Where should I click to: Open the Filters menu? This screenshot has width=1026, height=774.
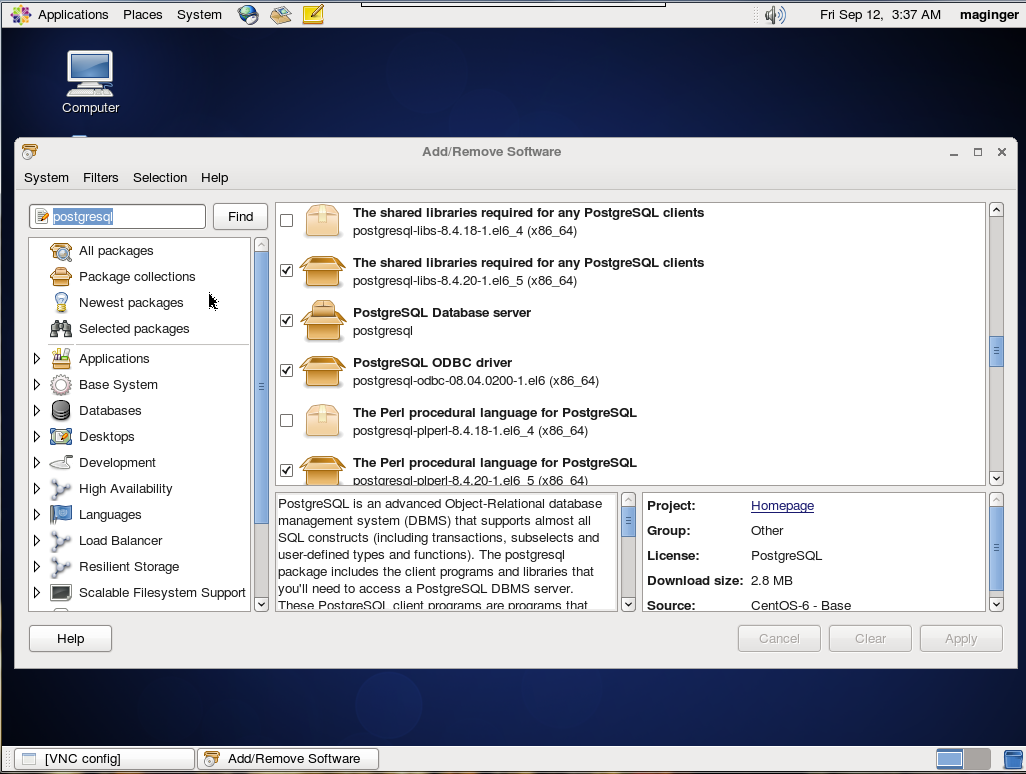pyautogui.click(x=101, y=178)
